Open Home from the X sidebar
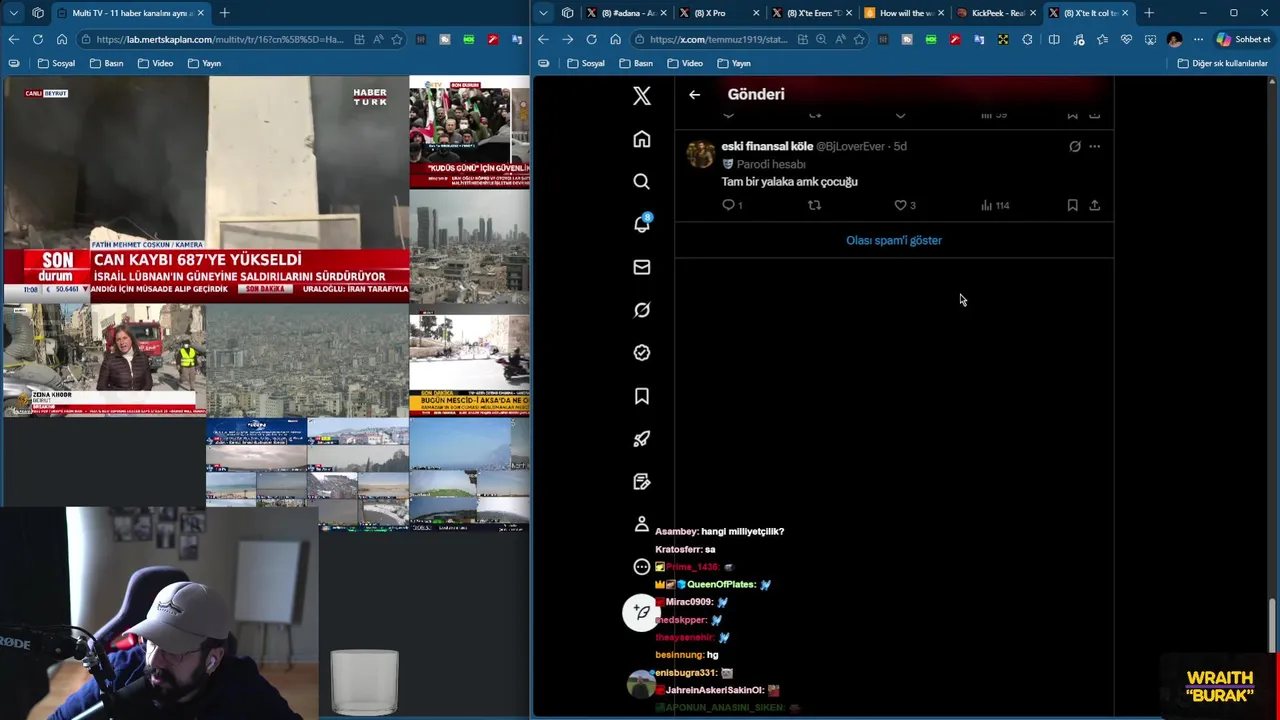 642,139
